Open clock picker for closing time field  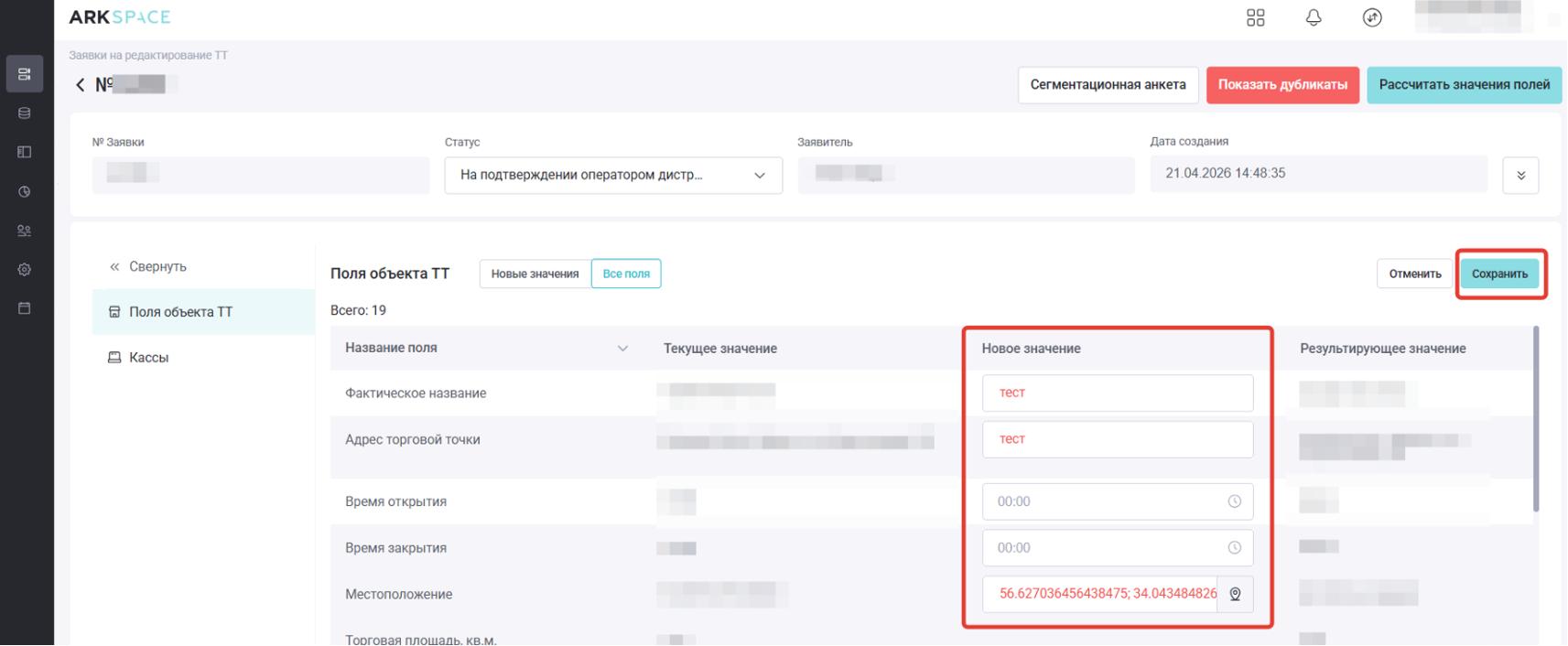(x=1234, y=548)
